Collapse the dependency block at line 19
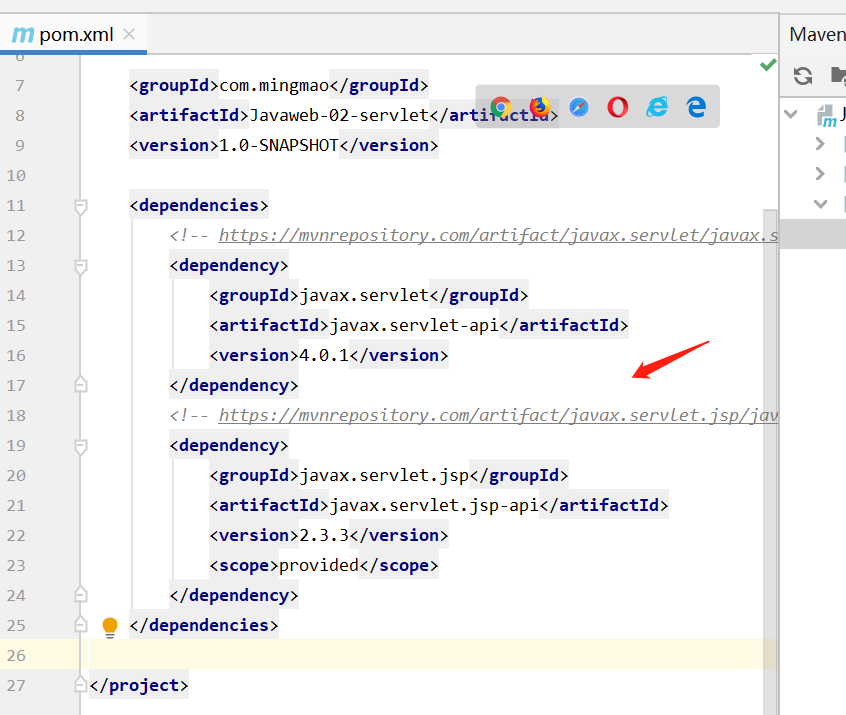Screen dimensions: 846x715 80,447
